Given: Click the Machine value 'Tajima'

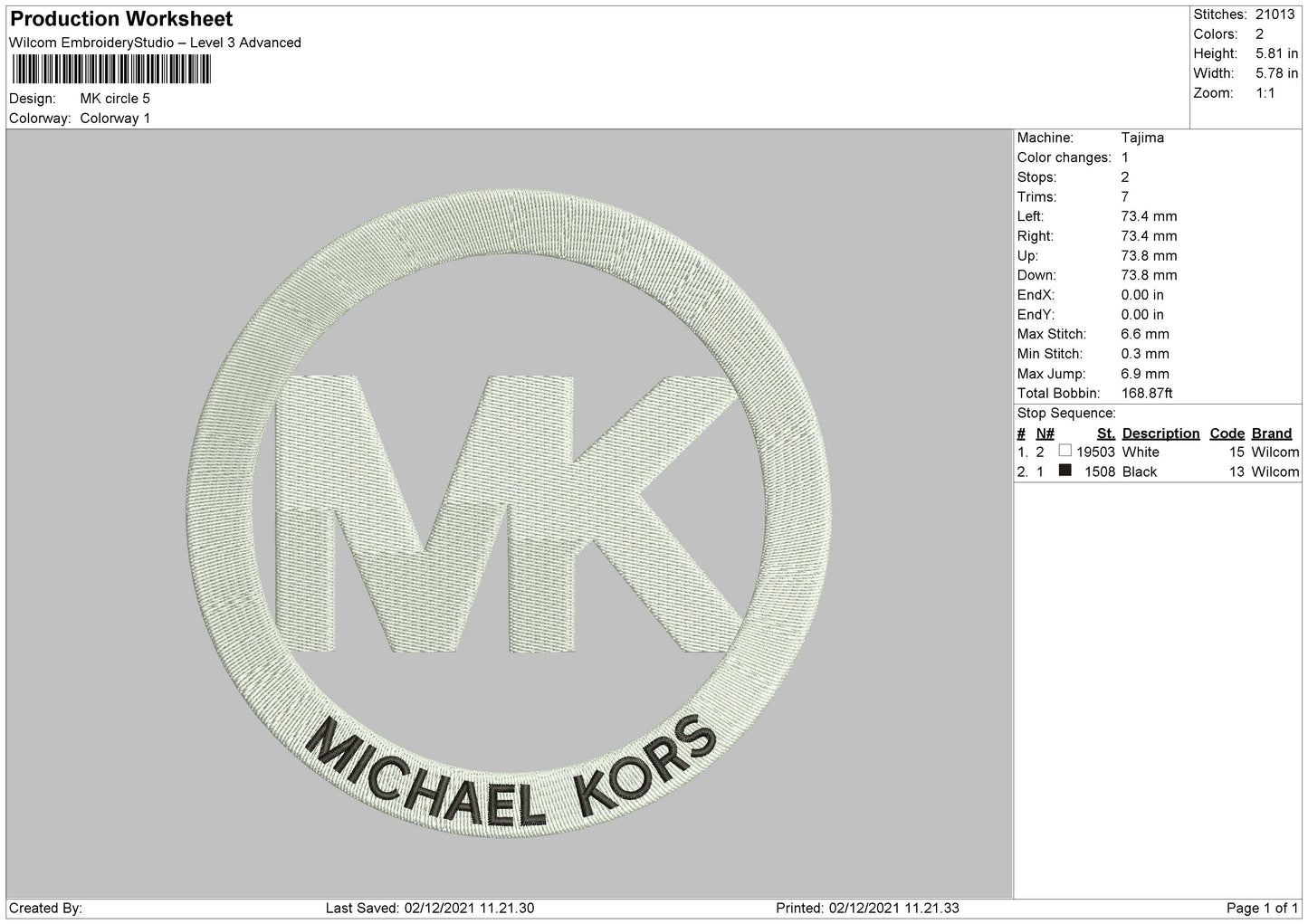Looking at the screenshot, I should [1142, 138].
